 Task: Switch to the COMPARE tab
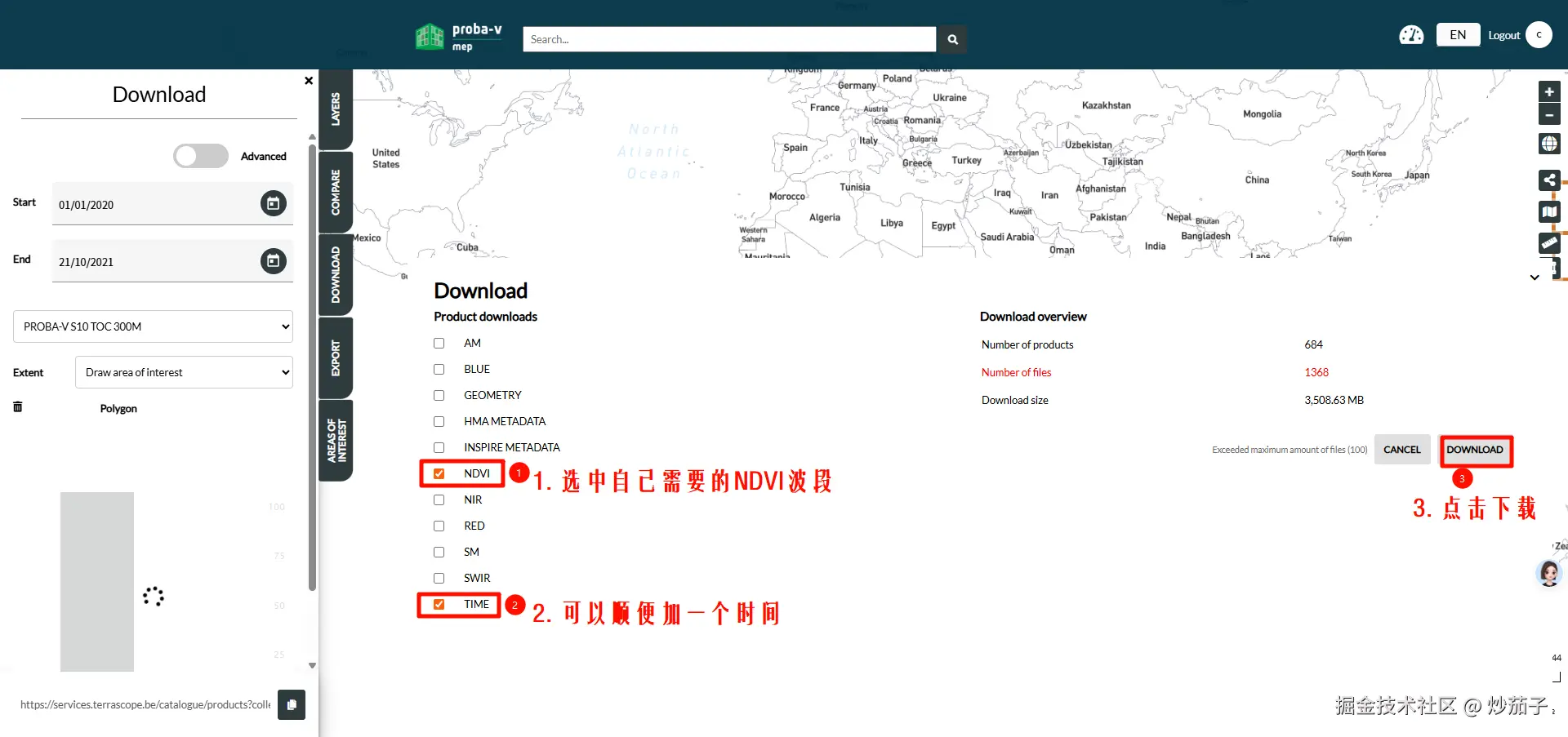coord(336,193)
